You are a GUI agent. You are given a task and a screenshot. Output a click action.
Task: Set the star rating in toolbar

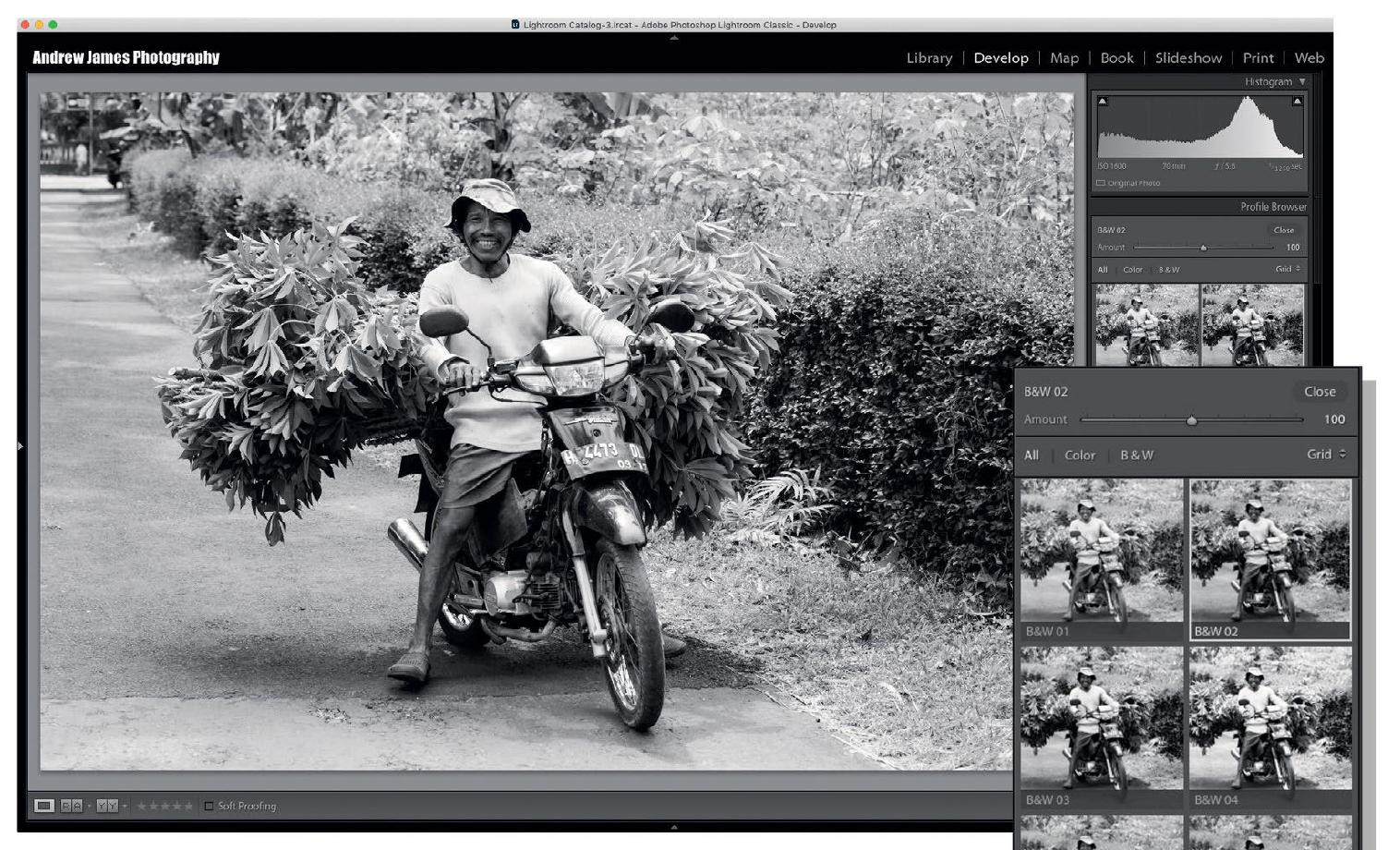coord(164,806)
